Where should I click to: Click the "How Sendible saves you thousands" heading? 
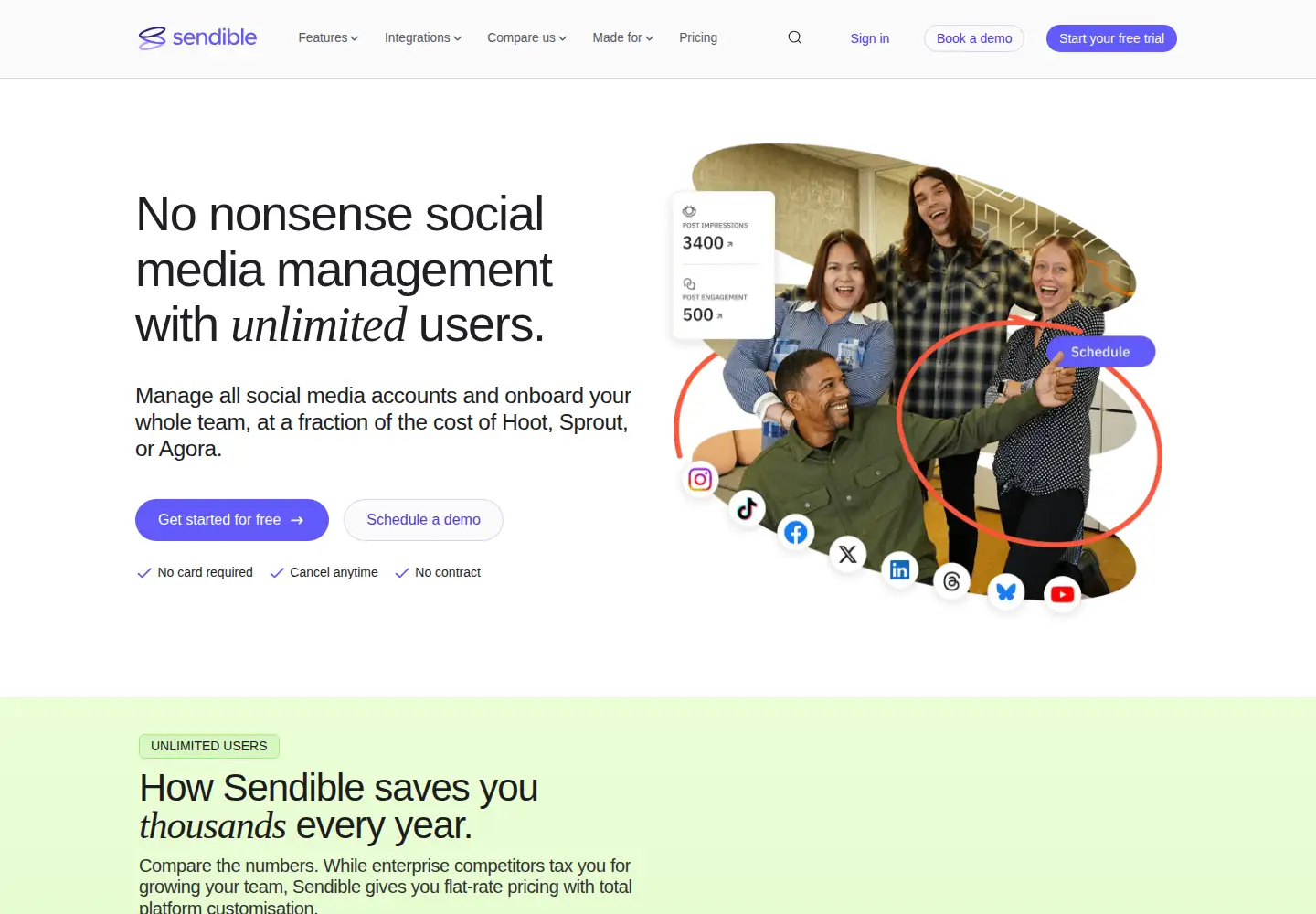[339, 806]
